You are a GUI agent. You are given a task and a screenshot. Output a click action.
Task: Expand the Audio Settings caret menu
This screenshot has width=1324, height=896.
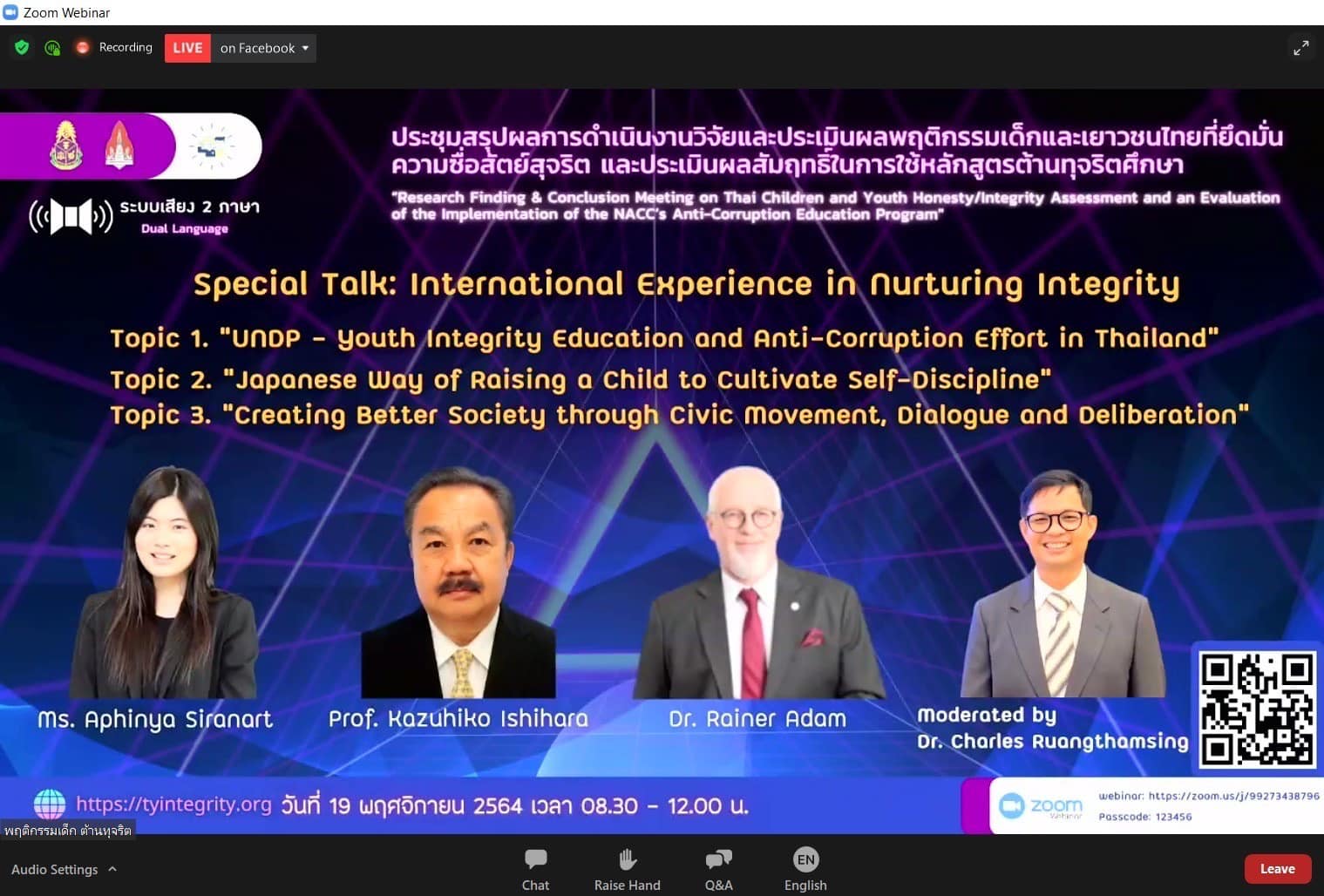coord(112,869)
